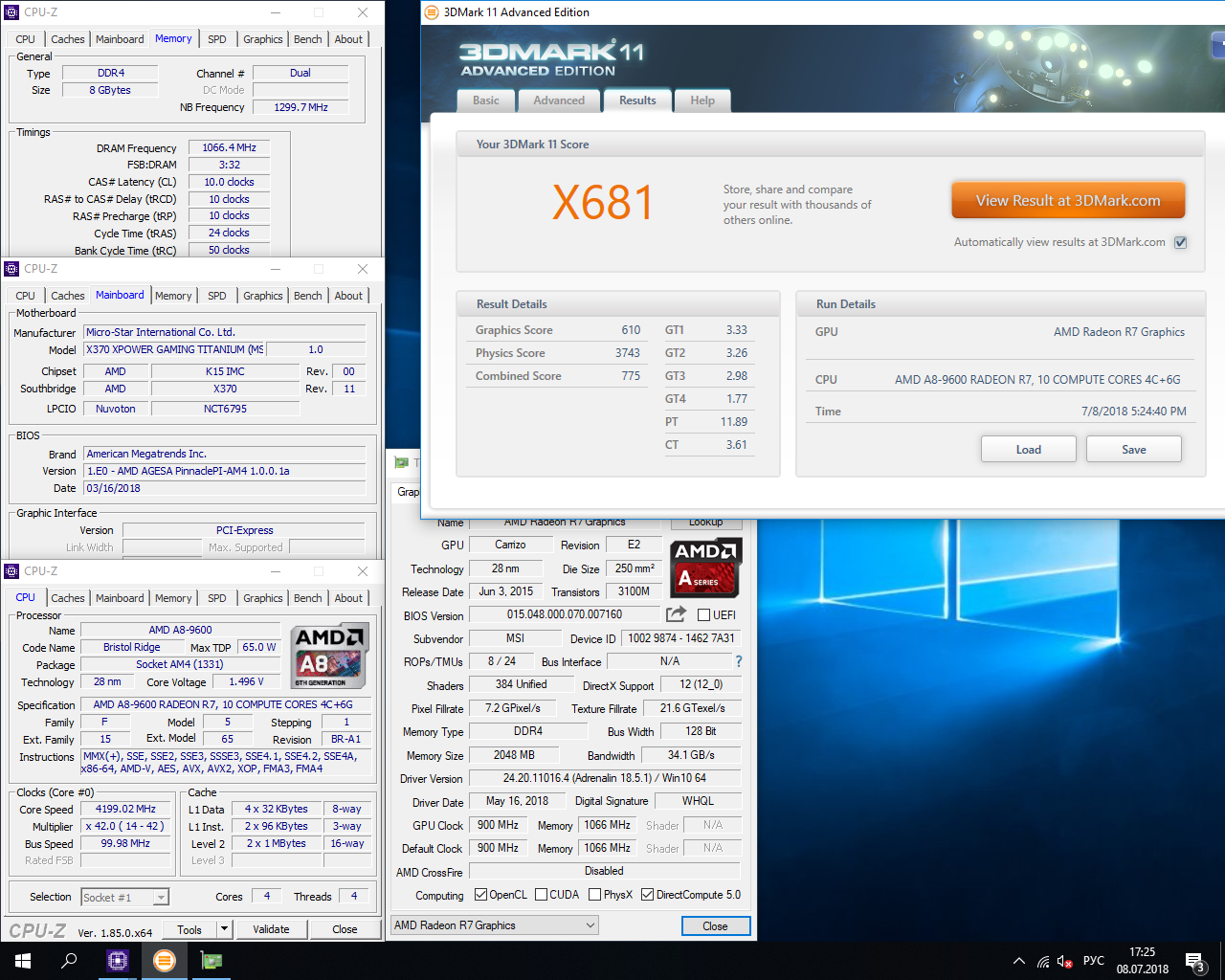Open Bench tab in bottom CPU-Z CPU window
Image resolution: width=1225 pixels, height=980 pixels.
(308, 598)
